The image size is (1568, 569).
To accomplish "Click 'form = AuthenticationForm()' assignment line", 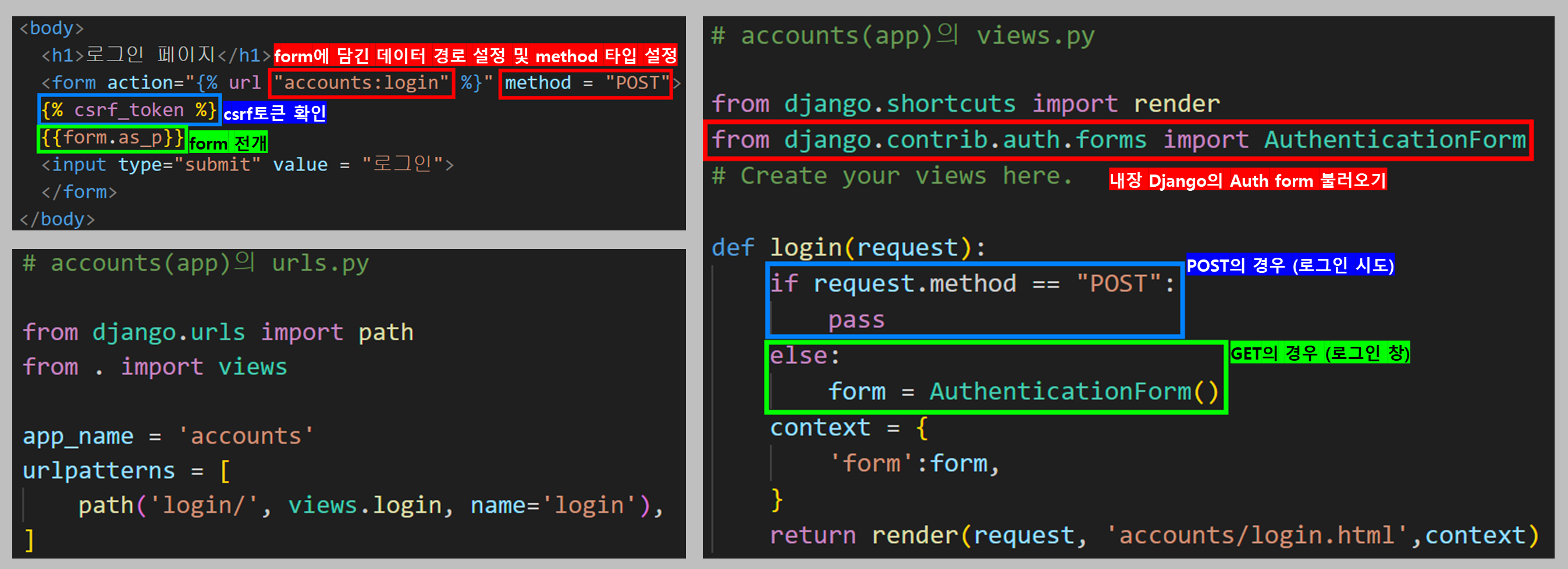I will [1023, 392].
